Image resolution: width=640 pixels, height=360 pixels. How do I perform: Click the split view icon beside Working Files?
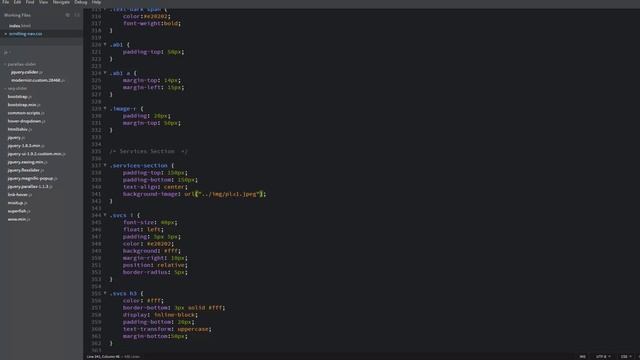(77, 15)
